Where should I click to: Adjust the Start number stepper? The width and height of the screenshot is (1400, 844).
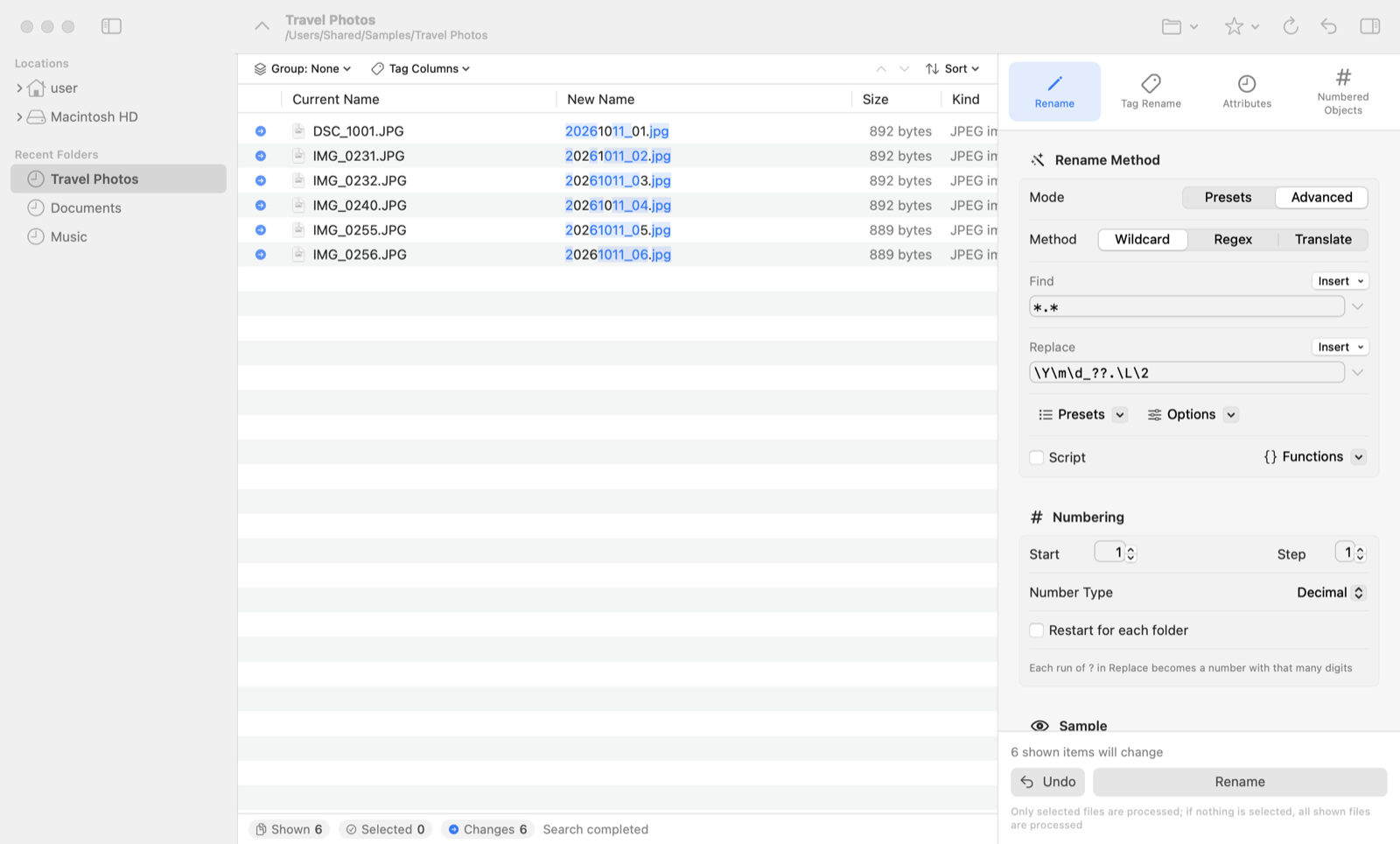tap(1130, 553)
